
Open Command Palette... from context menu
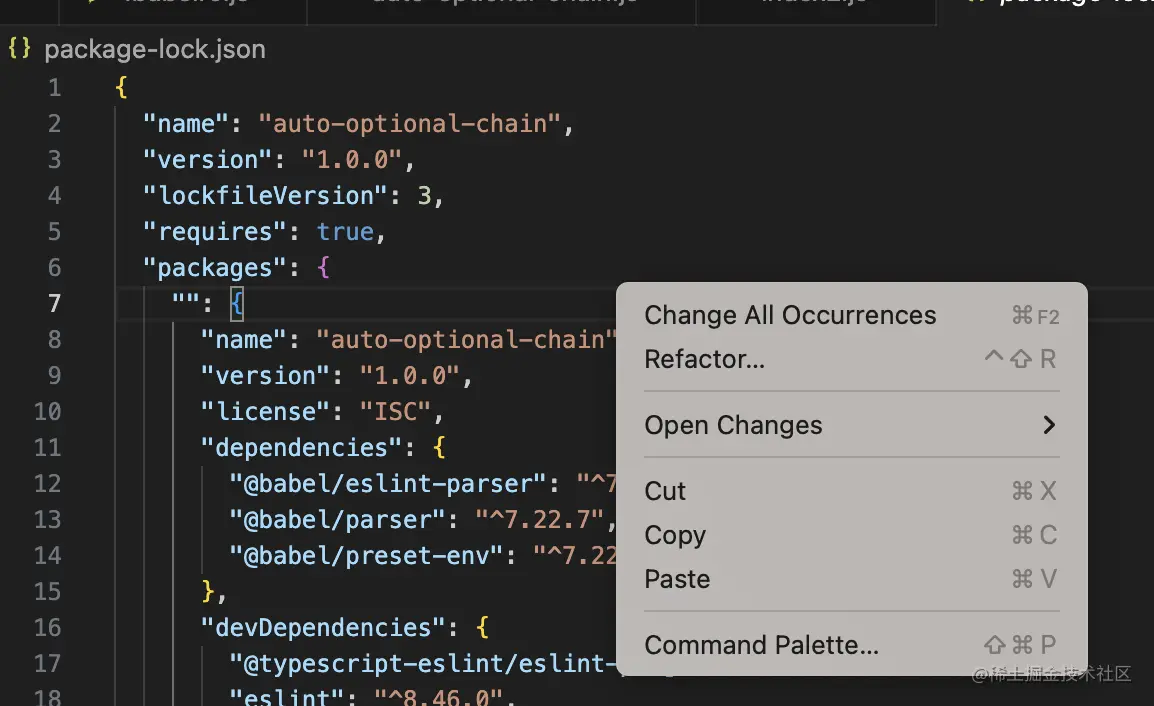tap(761, 645)
